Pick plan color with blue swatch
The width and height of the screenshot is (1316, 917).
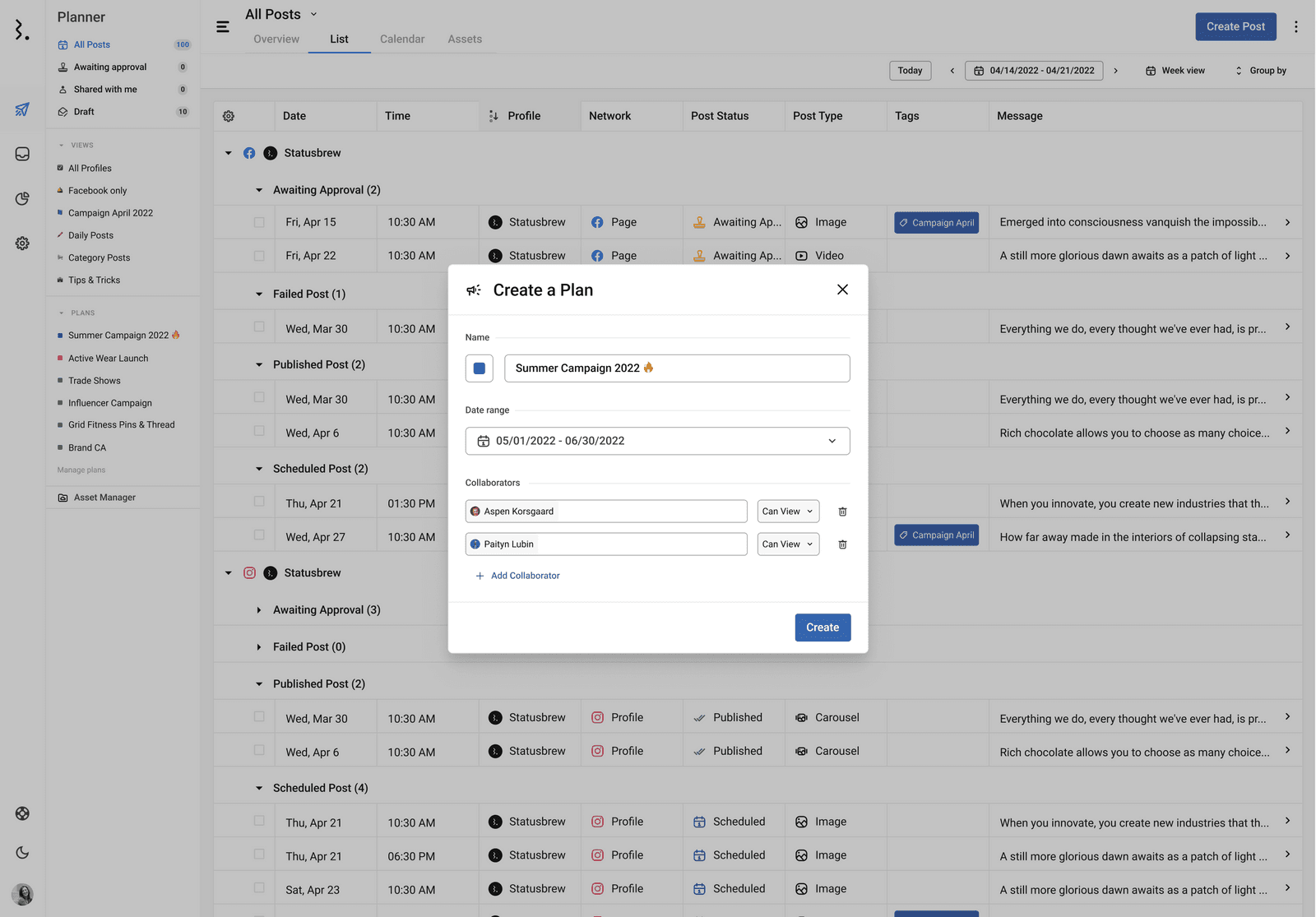point(480,368)
